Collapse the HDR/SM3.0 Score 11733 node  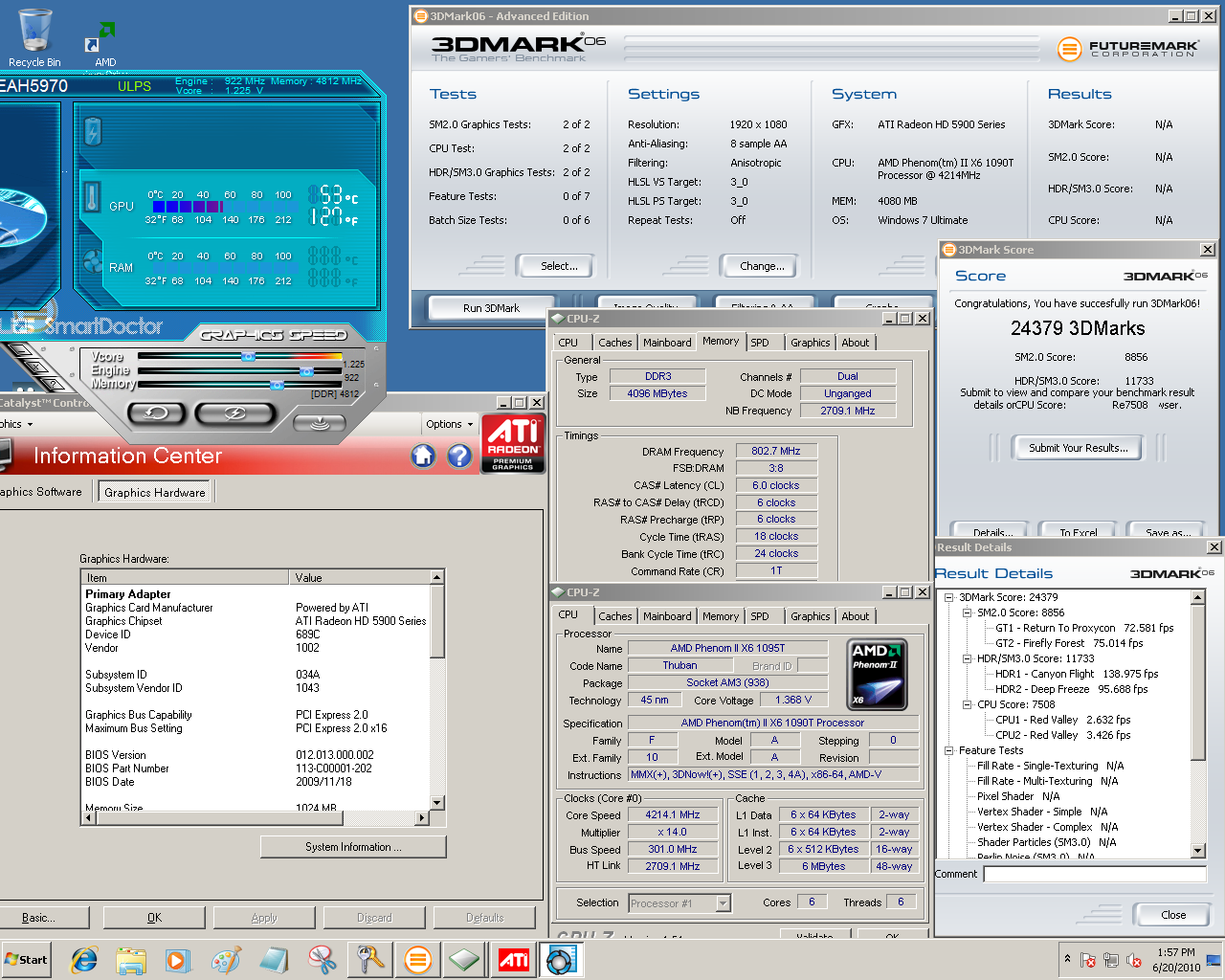[x=968, y=658]
